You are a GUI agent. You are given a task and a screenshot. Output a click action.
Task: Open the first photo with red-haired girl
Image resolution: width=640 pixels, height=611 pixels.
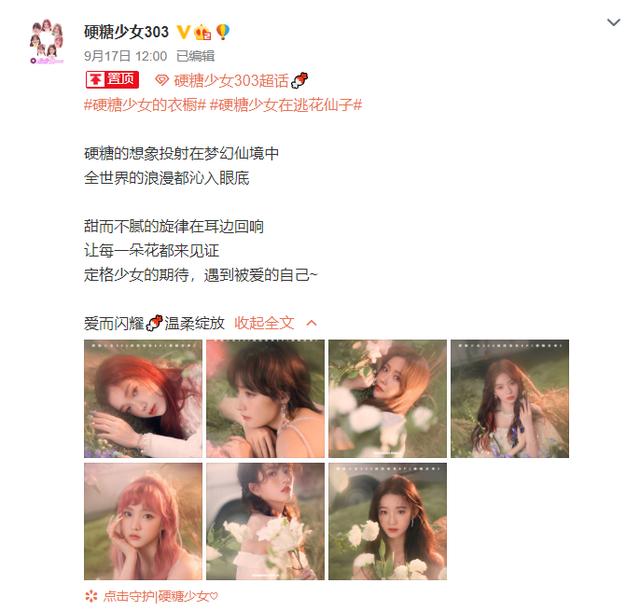coord(143,398)
